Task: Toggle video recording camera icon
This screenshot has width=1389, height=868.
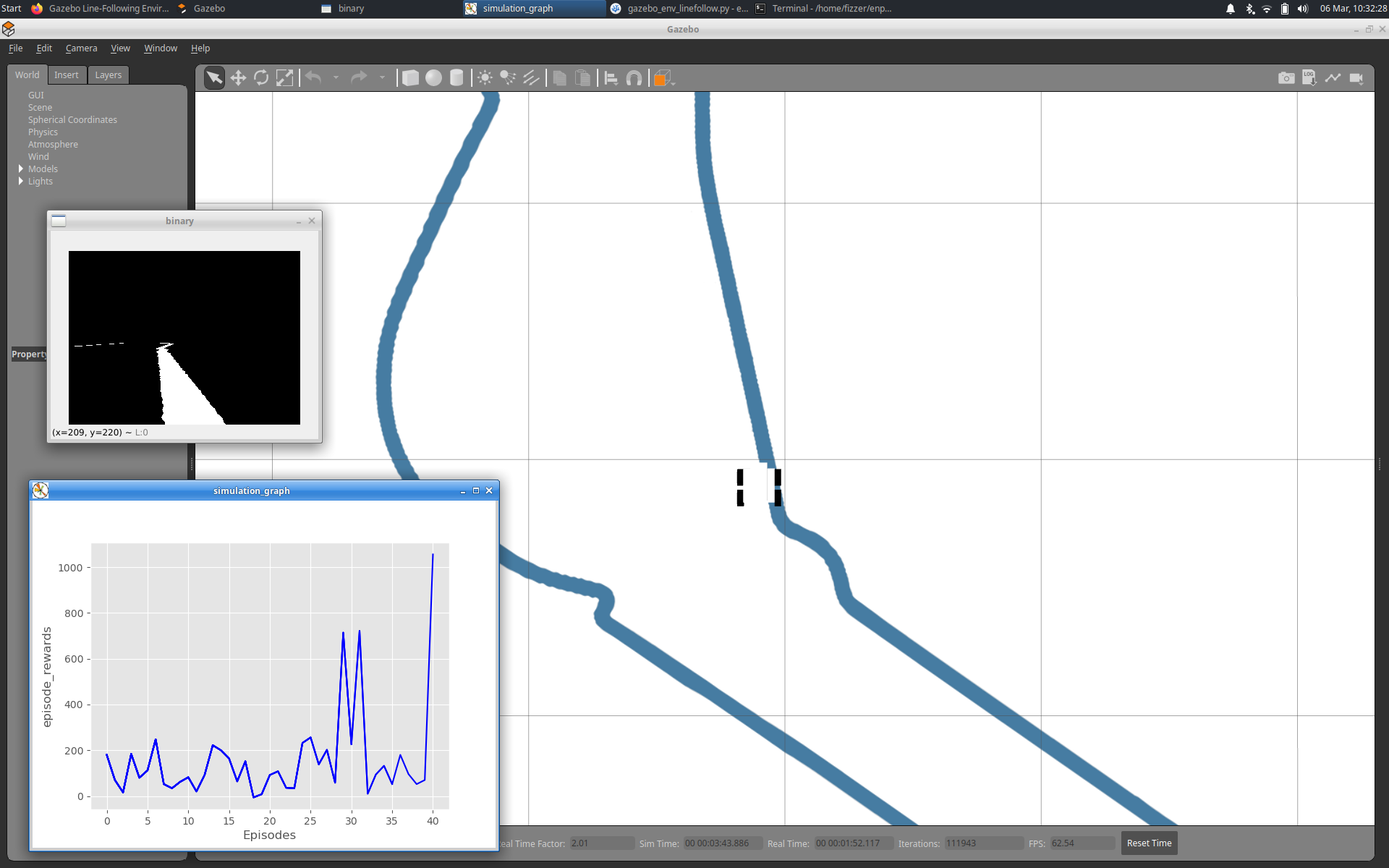Action: (x=1356, y=78)
